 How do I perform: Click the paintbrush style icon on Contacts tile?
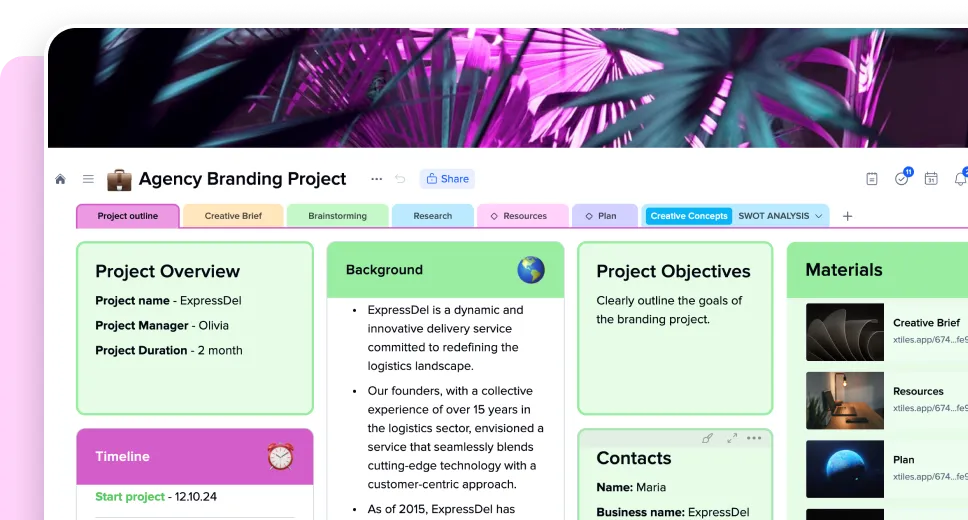click(x=707, y=438)
